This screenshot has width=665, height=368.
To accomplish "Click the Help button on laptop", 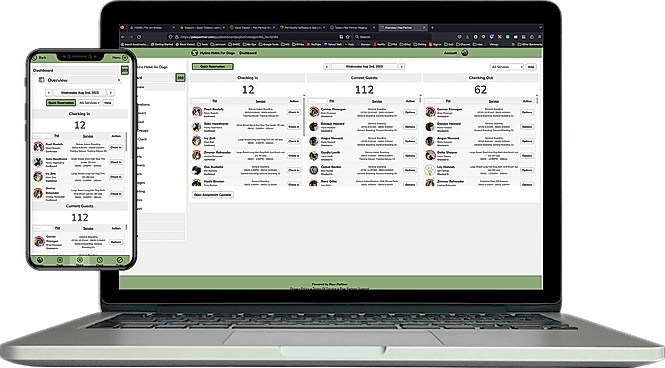I will point(531,67).
